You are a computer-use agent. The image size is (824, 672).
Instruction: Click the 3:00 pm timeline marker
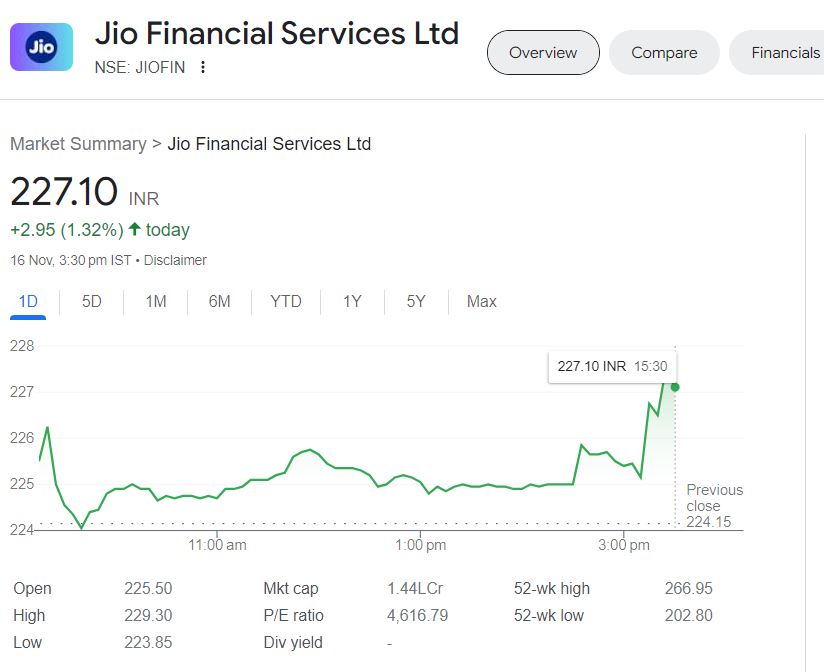point(626,545)
